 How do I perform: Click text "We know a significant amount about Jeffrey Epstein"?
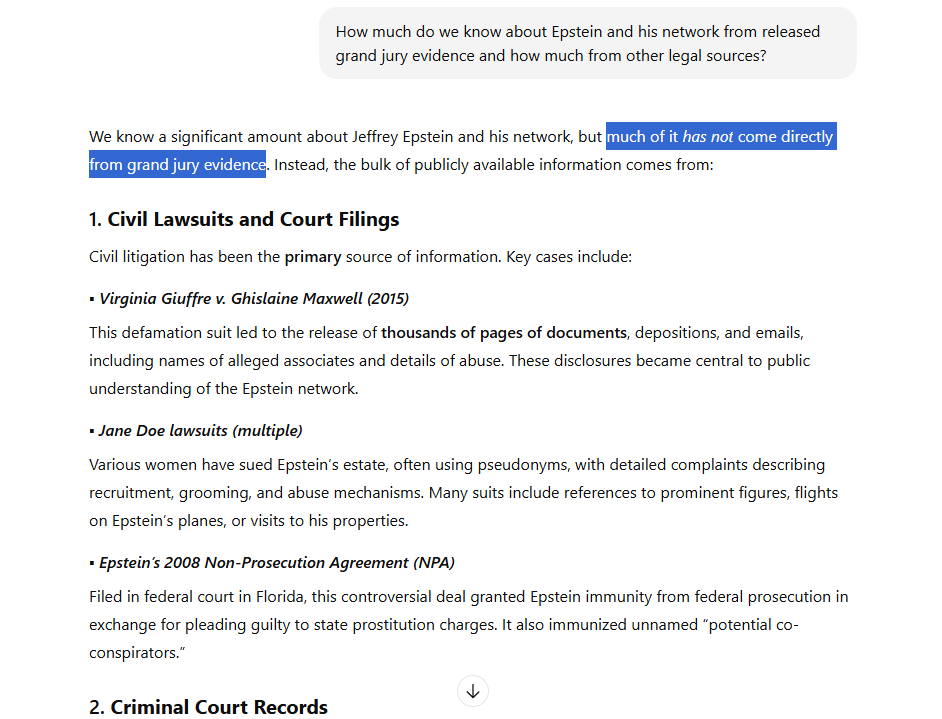point(271,136)
